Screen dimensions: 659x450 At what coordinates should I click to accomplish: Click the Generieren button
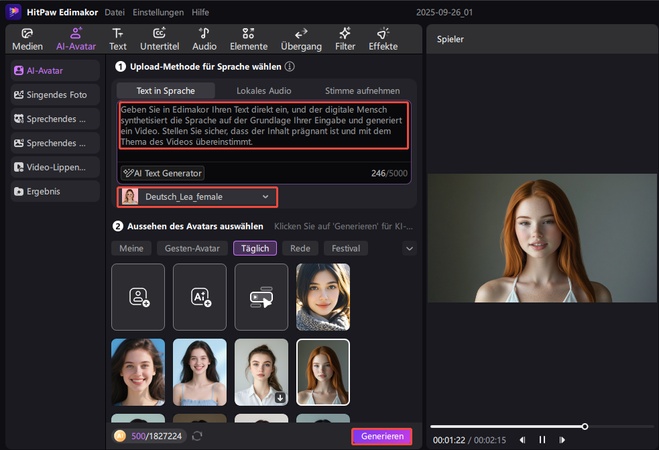pos(381,437)
